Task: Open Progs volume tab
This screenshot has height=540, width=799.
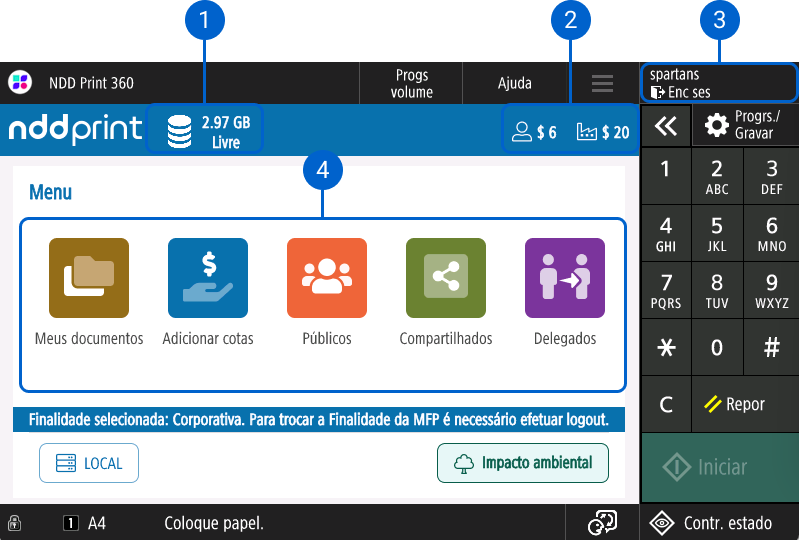Action: point(412,84)
